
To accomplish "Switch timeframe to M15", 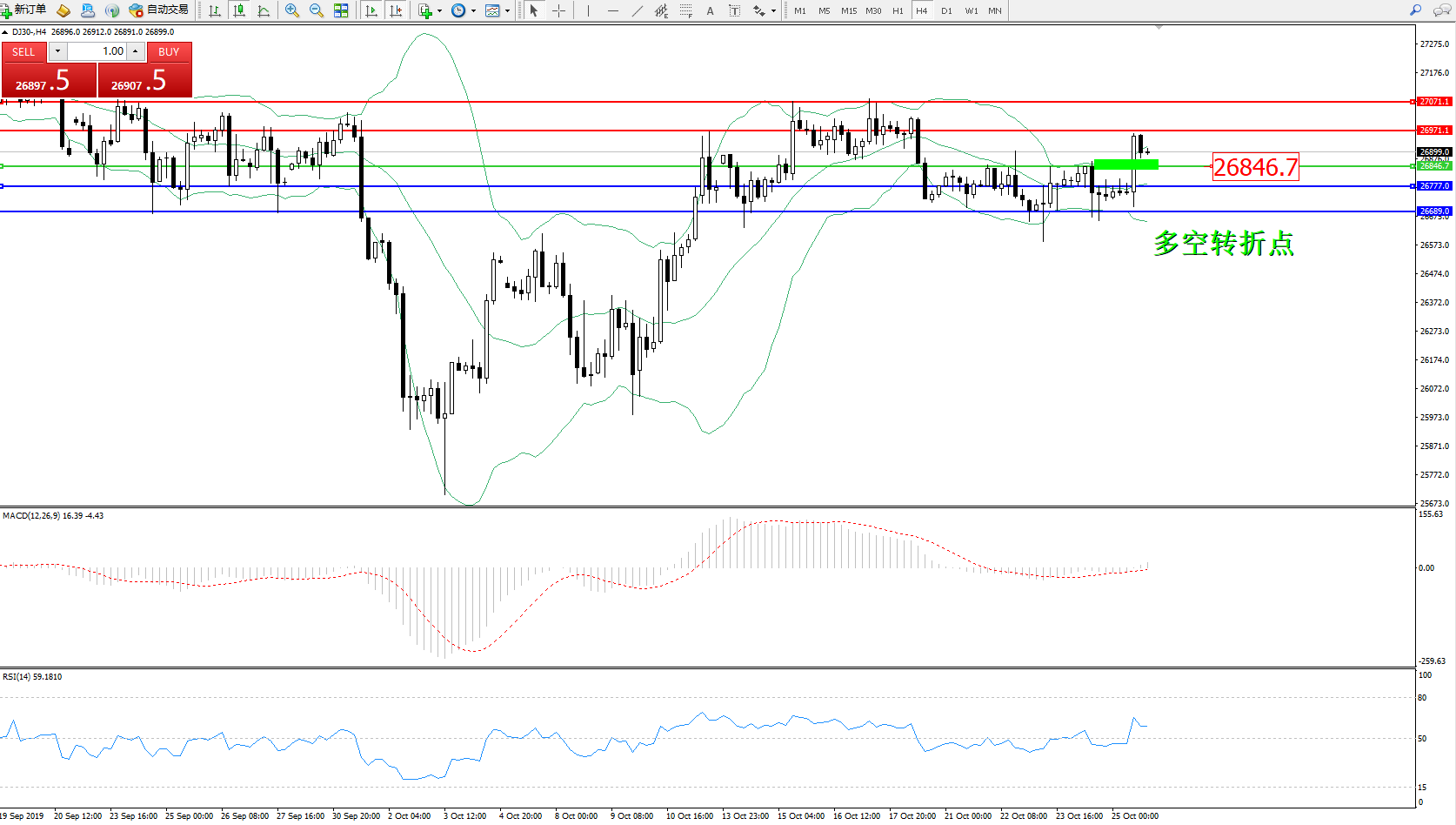I will coord(848,11).
